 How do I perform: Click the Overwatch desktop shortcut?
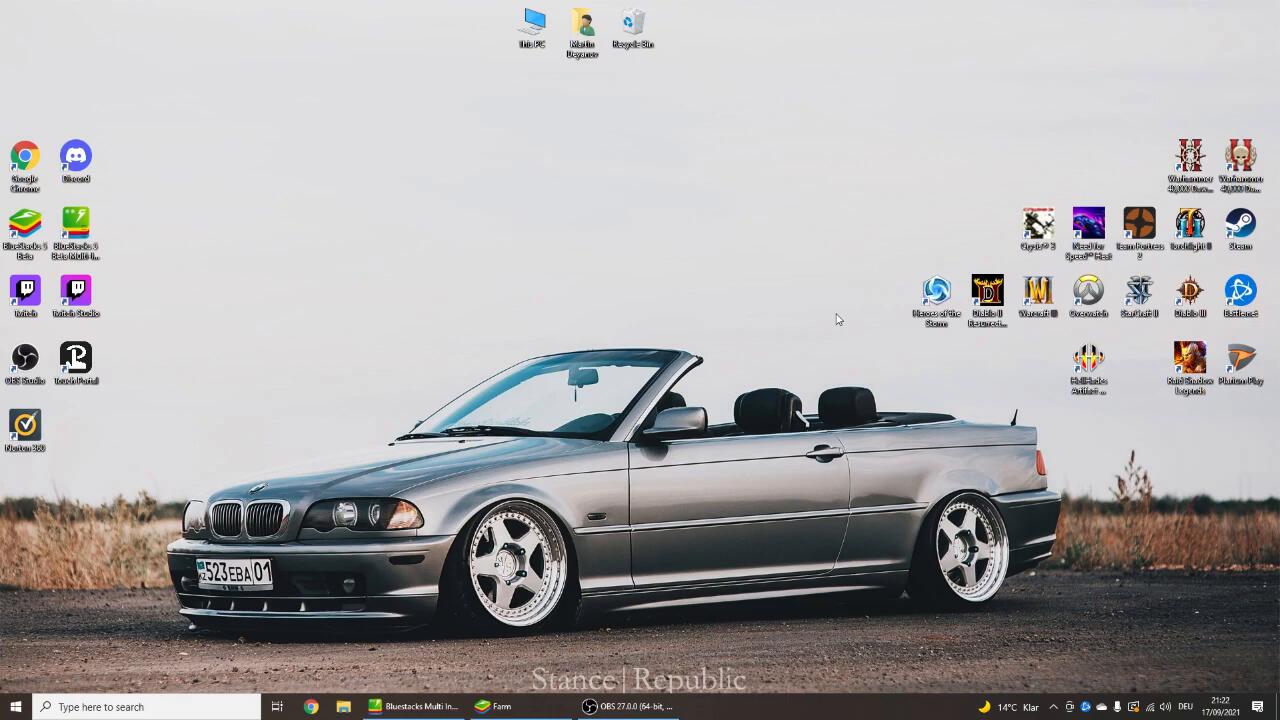coord(1088,293)
